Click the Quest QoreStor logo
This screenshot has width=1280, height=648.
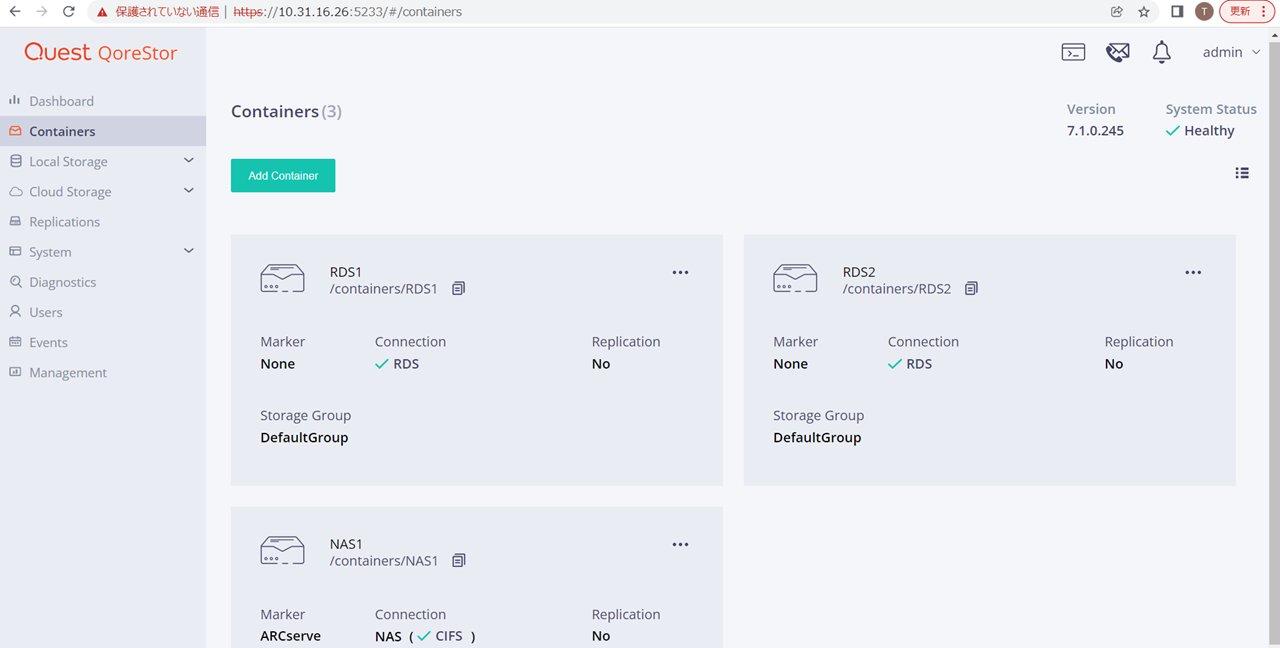(101, 52)
